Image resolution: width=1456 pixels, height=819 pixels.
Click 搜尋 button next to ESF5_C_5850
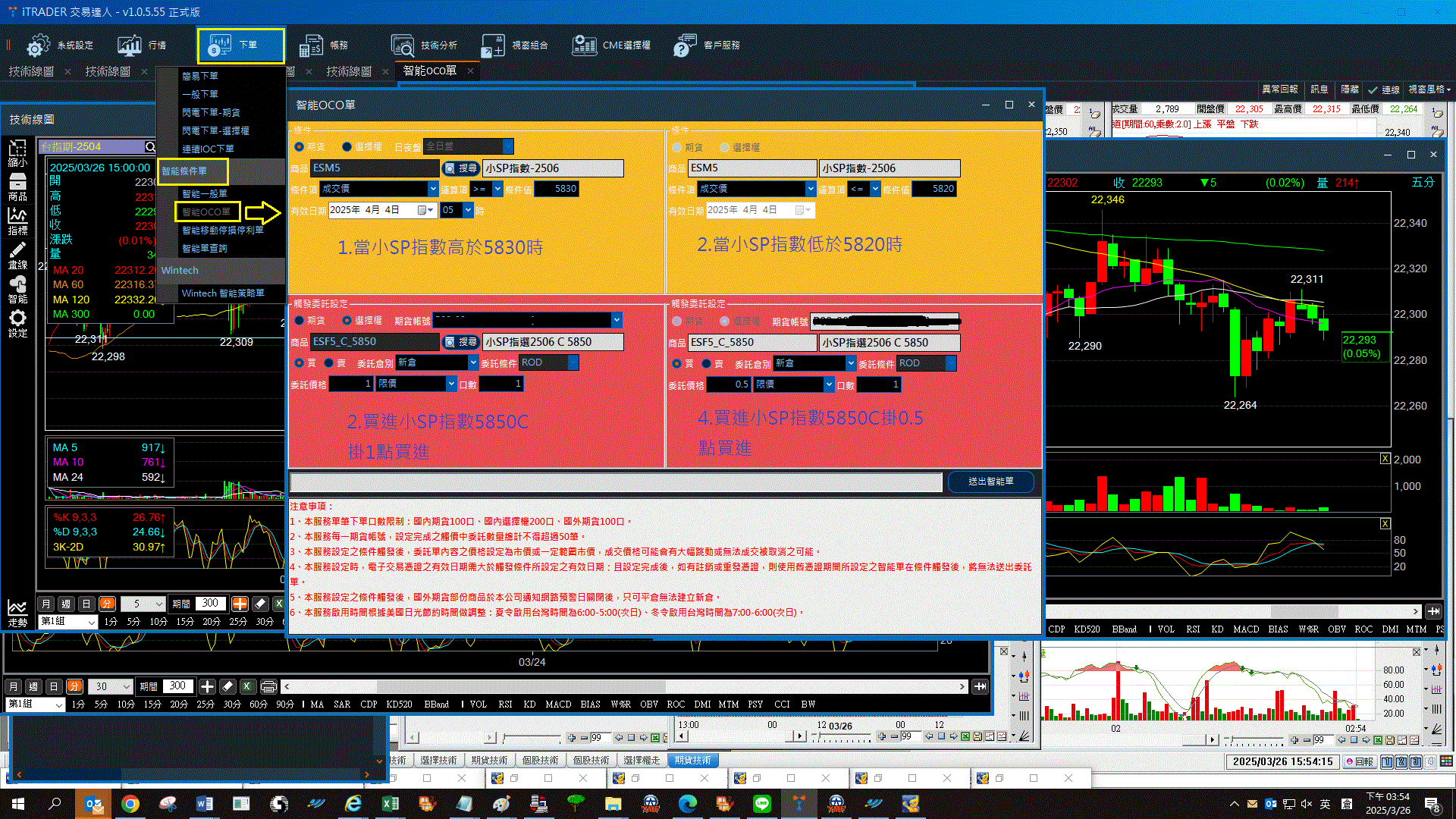pos(461,342)
